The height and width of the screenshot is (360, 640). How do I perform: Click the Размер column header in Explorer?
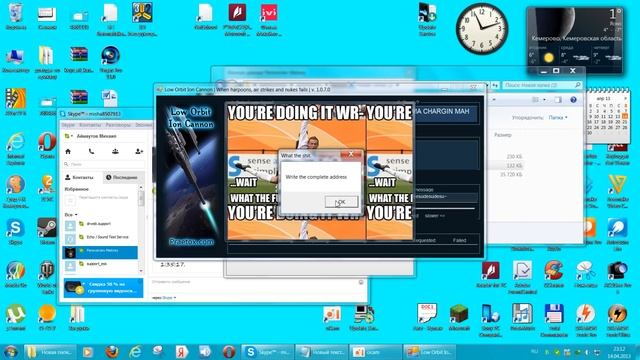[x=503, y=135]
